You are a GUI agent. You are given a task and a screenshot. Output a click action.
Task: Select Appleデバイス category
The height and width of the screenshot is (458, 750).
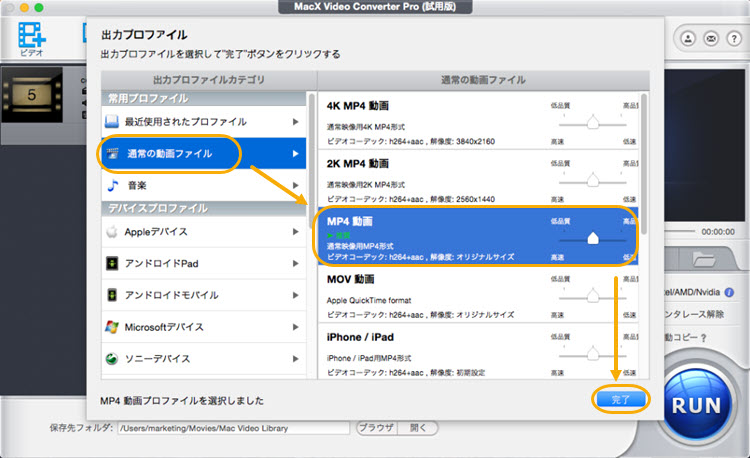point(204,231)
